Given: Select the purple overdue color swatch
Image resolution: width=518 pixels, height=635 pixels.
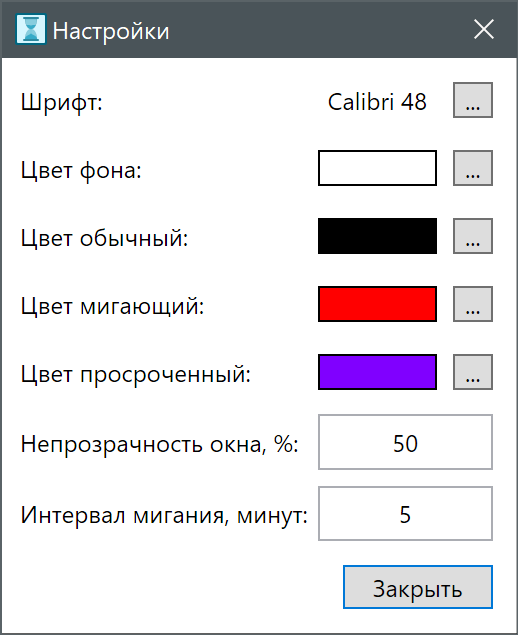Looking at the screenshot, I should click(377, 372).
